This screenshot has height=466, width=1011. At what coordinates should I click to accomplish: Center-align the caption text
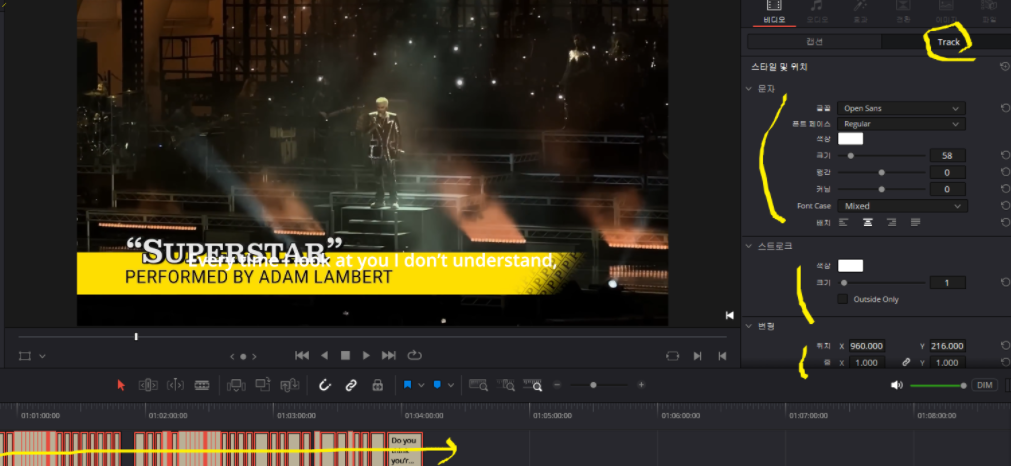[x=868, y=222]
